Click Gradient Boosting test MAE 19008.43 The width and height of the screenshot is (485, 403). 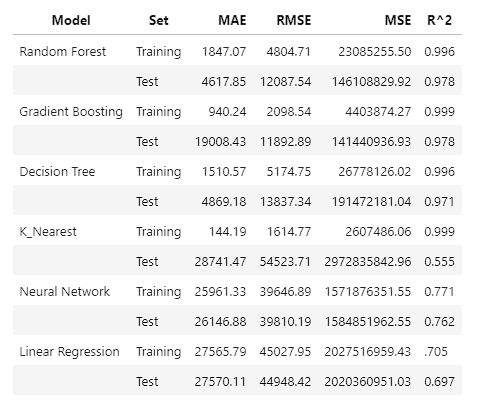click(220, 142)
